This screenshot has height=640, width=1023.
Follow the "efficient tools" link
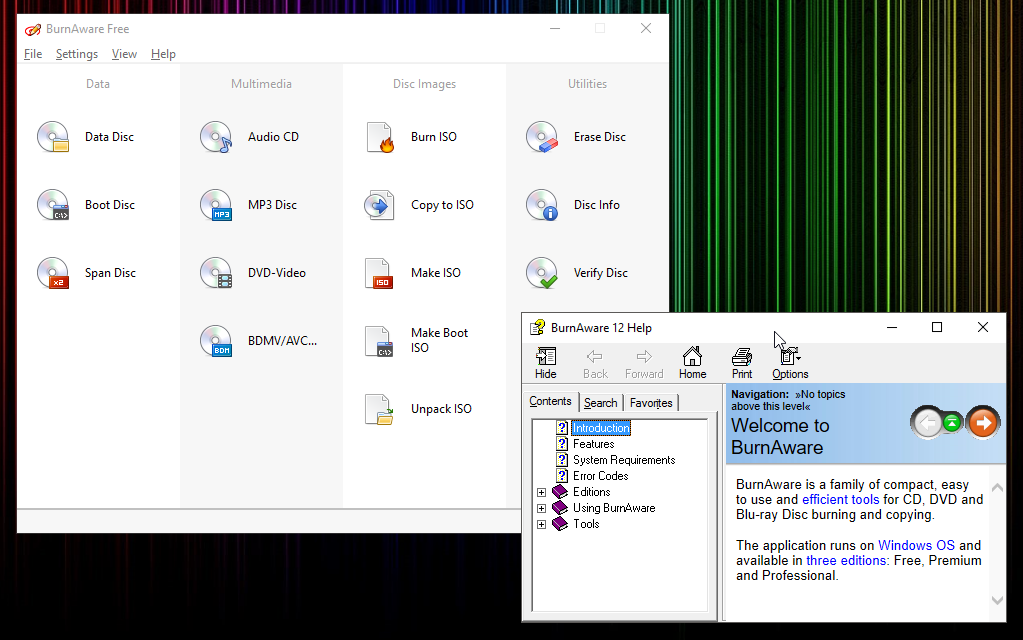coord(840,500)
